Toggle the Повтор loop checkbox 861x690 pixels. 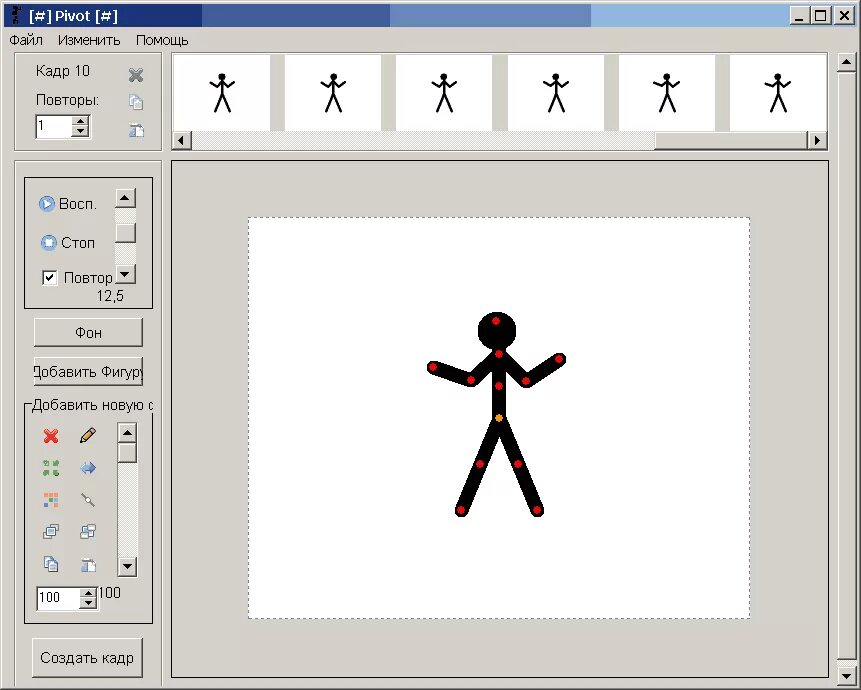coord(49,278)
